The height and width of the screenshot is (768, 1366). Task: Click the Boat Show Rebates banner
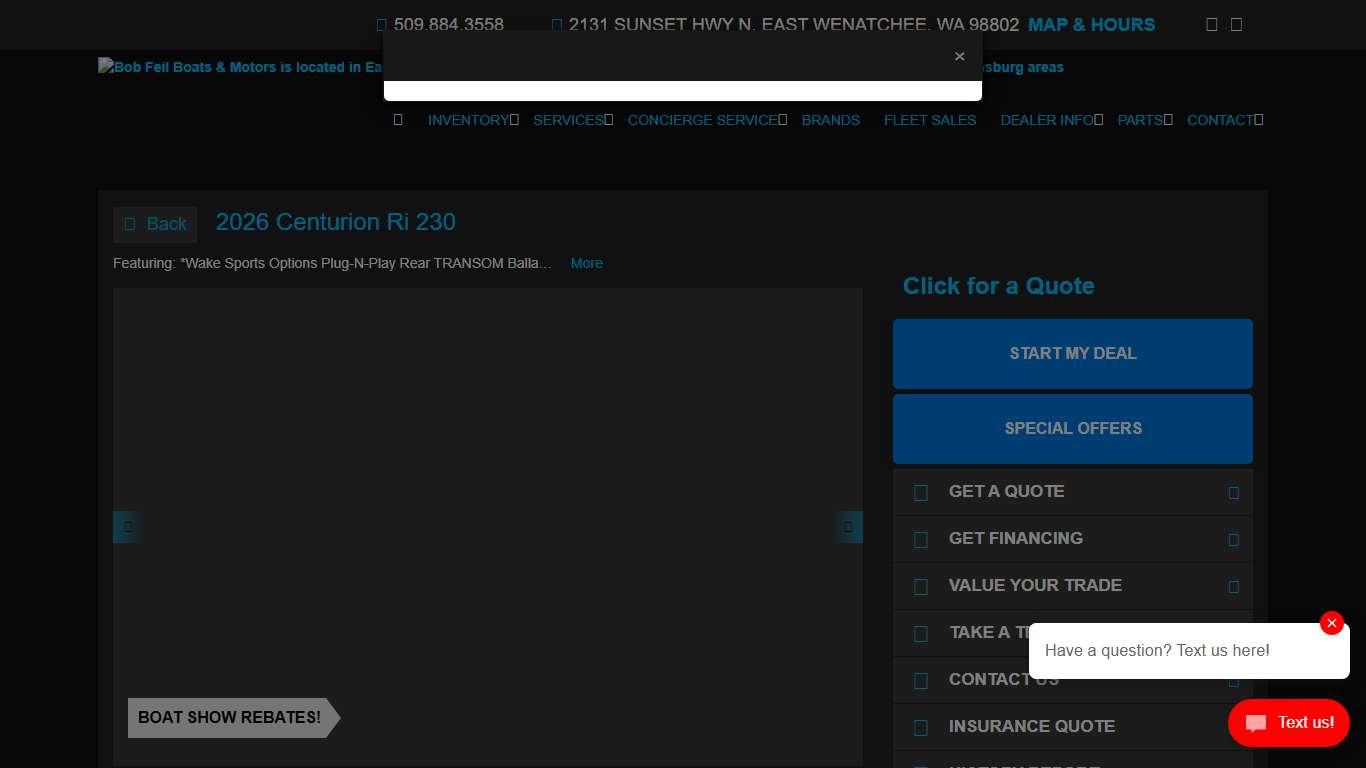(x=230, y=718)
